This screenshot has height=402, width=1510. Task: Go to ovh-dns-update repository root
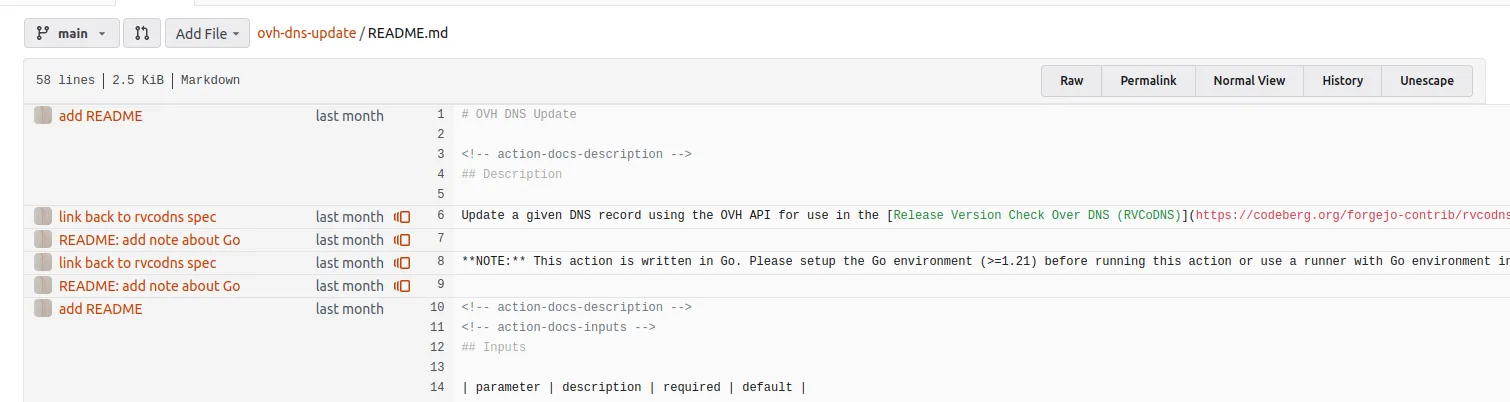pyautogui.click(x=306, y=33)
